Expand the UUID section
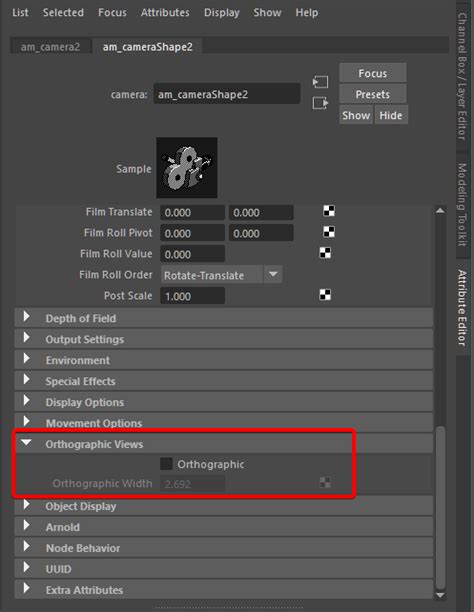Screen dimensions: 474x612 [x=223, y=569]
